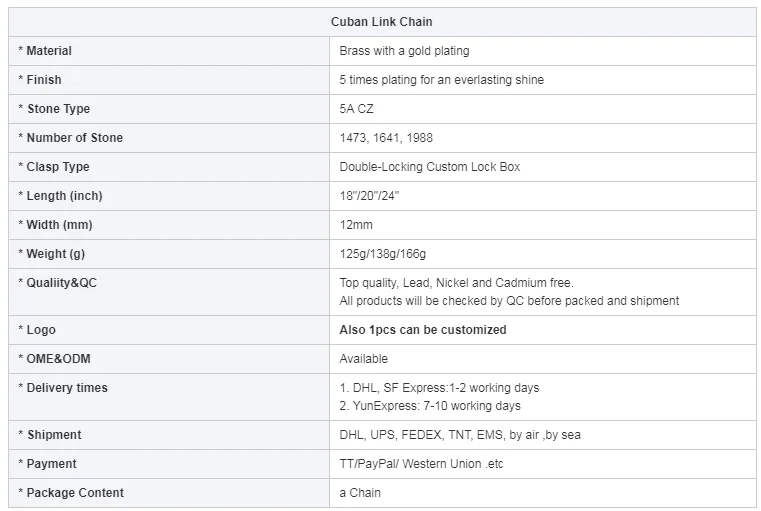Select the Qualiity&QC row label

tap(61, 283)
